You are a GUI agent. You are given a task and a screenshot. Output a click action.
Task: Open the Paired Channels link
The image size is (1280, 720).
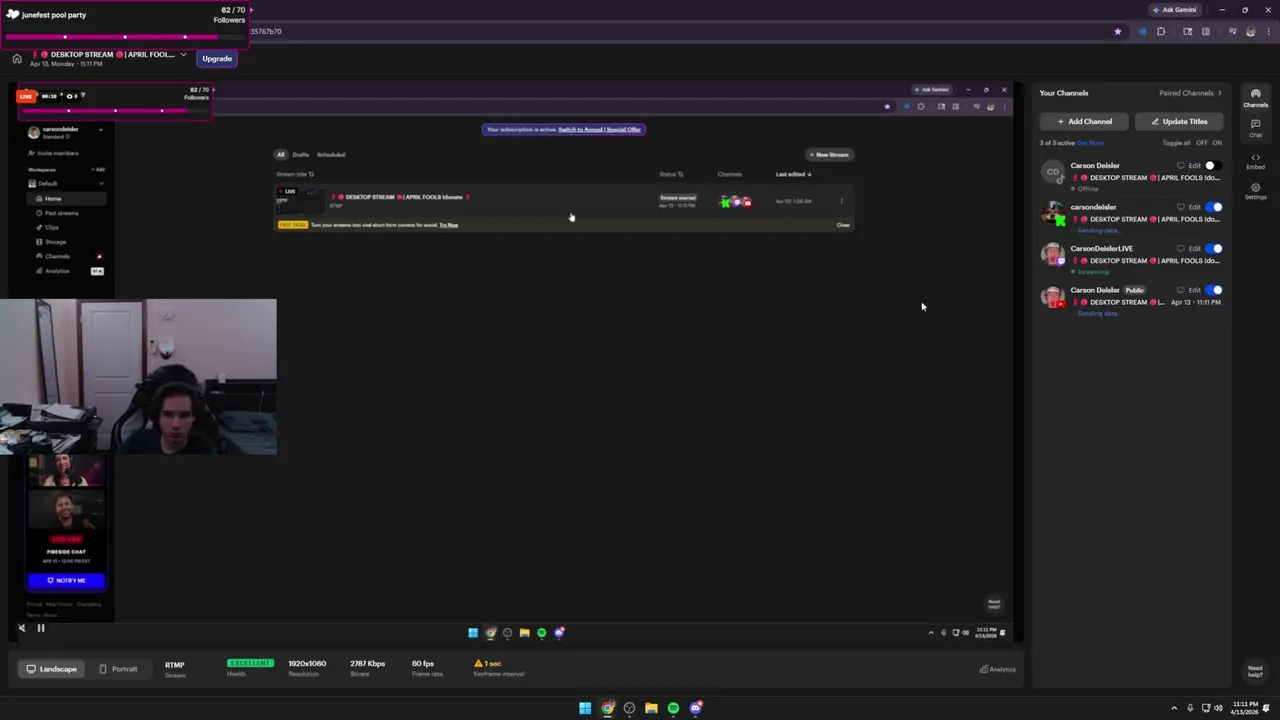pos(1190,93)
